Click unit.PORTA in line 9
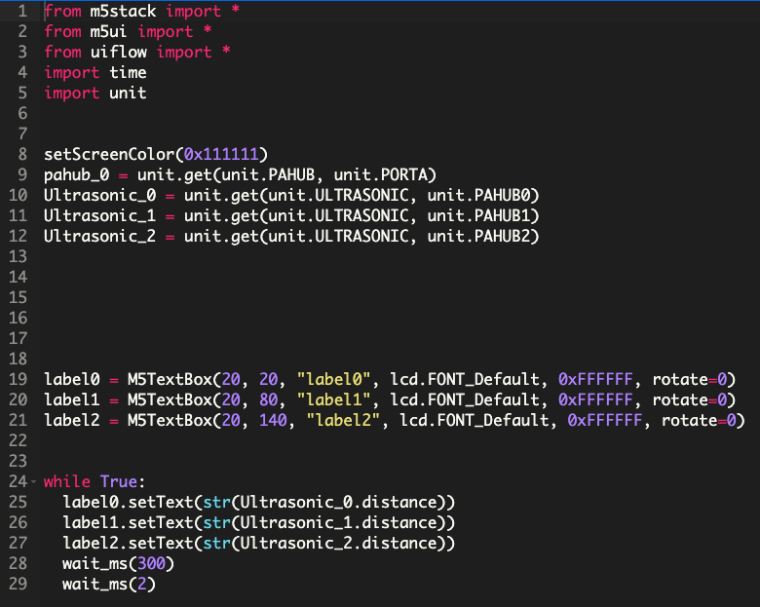The image size is (760, 607). pyautogui.click(x=380, y=175)
